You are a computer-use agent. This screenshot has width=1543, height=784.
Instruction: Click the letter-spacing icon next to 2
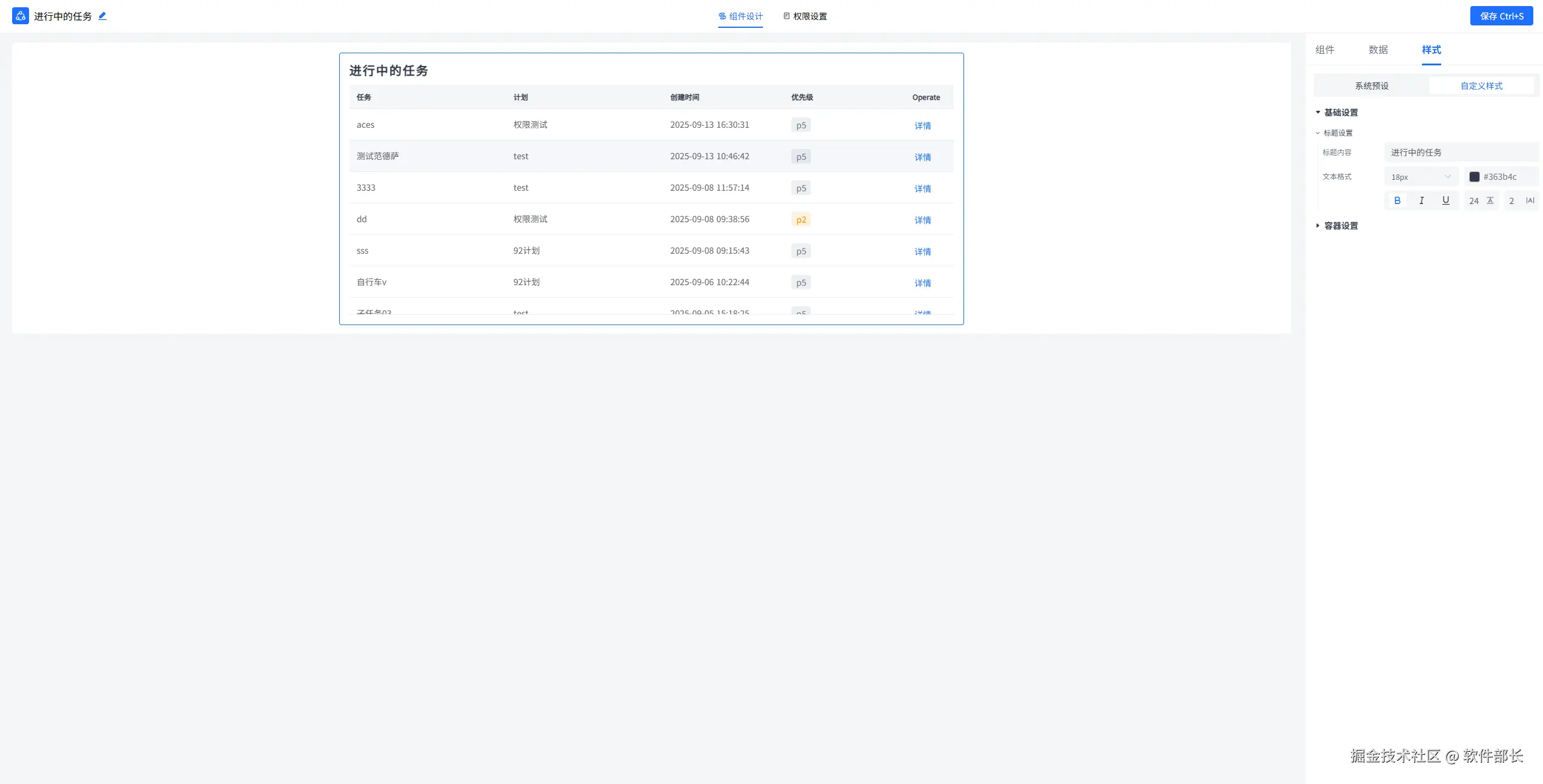(x=1530, y=200)
